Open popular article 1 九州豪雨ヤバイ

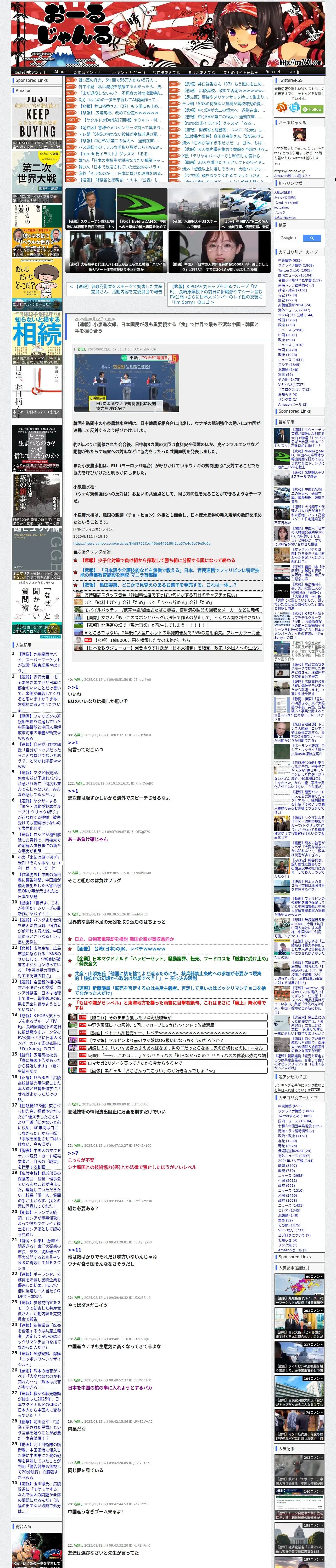point(39,662)
